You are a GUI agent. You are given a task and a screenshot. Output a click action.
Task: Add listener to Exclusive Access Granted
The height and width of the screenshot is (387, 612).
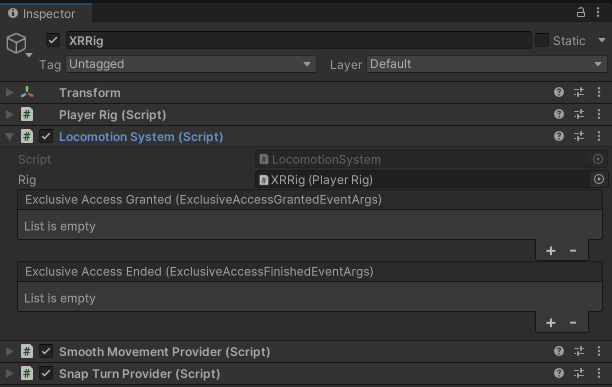pos(551,250)
